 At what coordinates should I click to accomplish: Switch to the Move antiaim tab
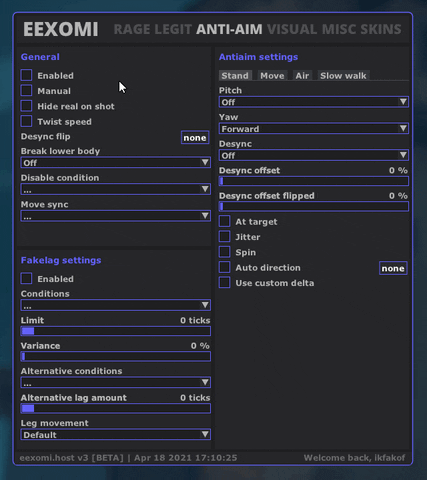pos(272,76)
